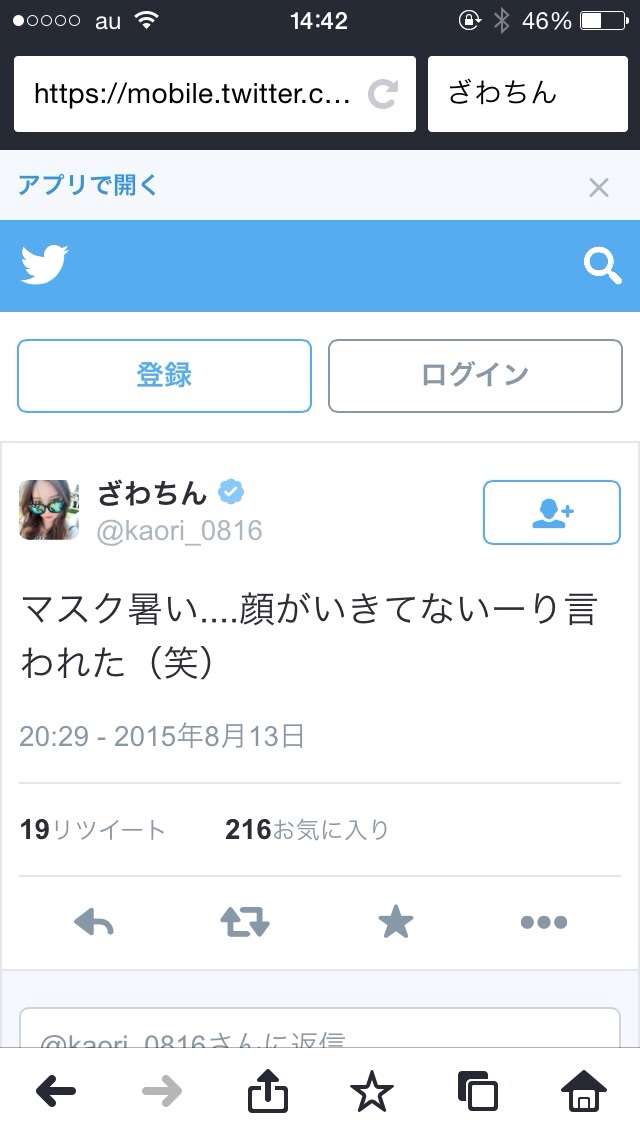Reply to the tweet with arrow icon
The width and height of the screenshot is (640, 1136).
point(94,922)
